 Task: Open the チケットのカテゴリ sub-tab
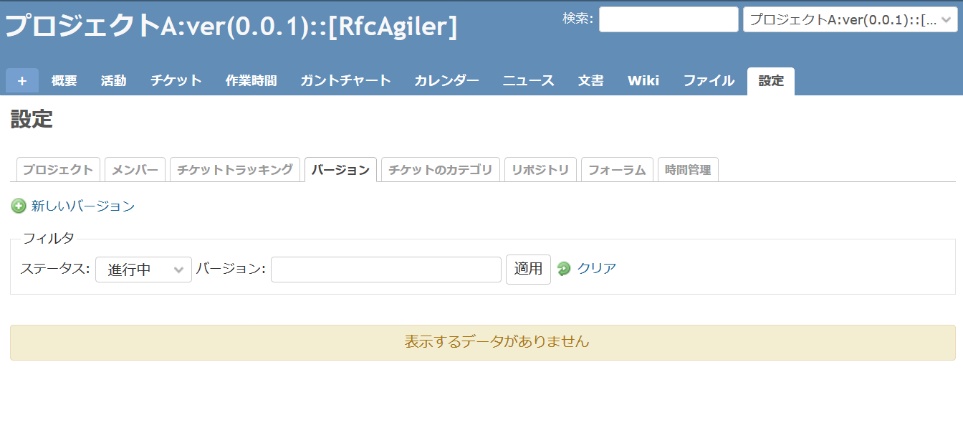(440, 170)
